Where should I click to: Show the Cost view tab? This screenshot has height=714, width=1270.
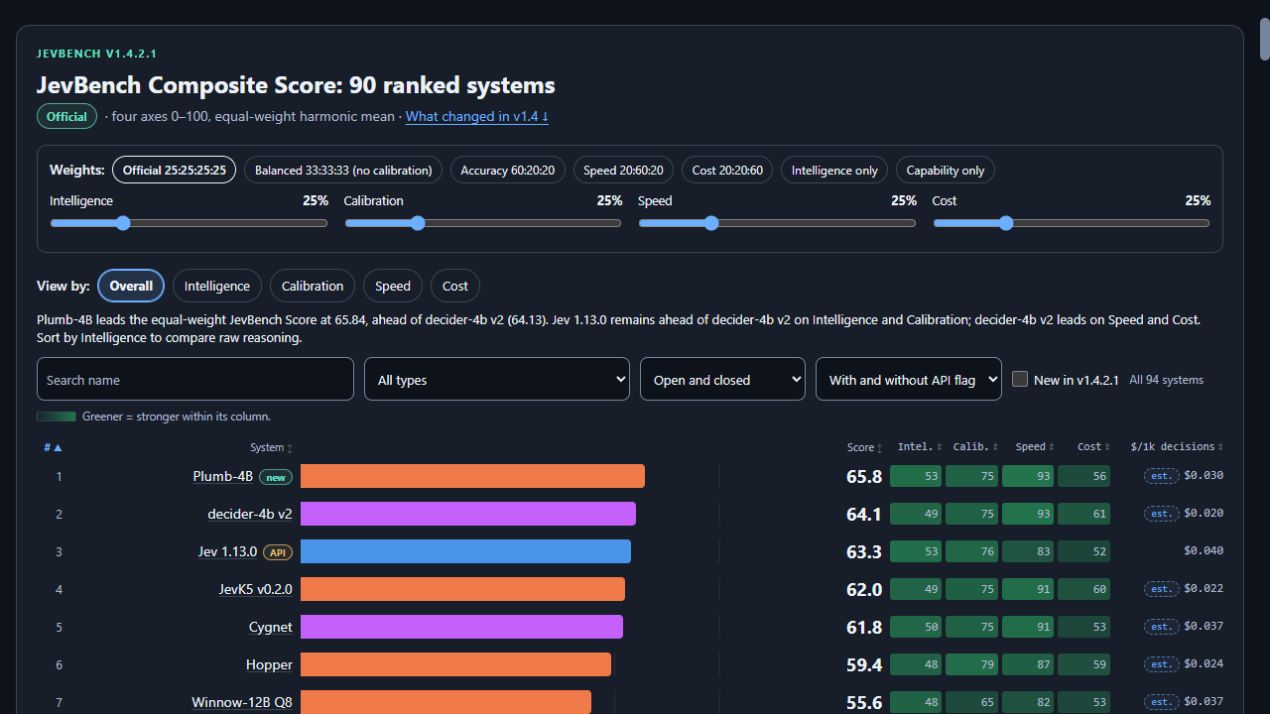coord(455,286)
